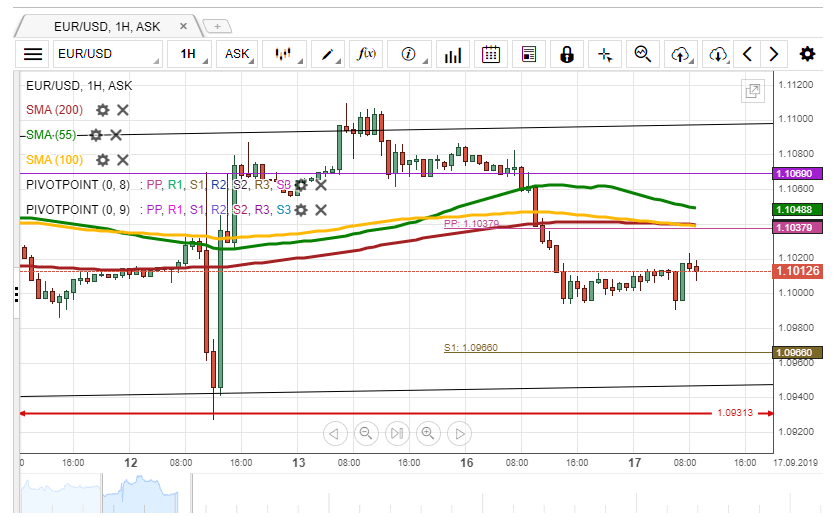The width and height of the screenshot is (837, 517).
Task: Click the 1.10488 green SMA price tag
Action: tap(797, 210)
